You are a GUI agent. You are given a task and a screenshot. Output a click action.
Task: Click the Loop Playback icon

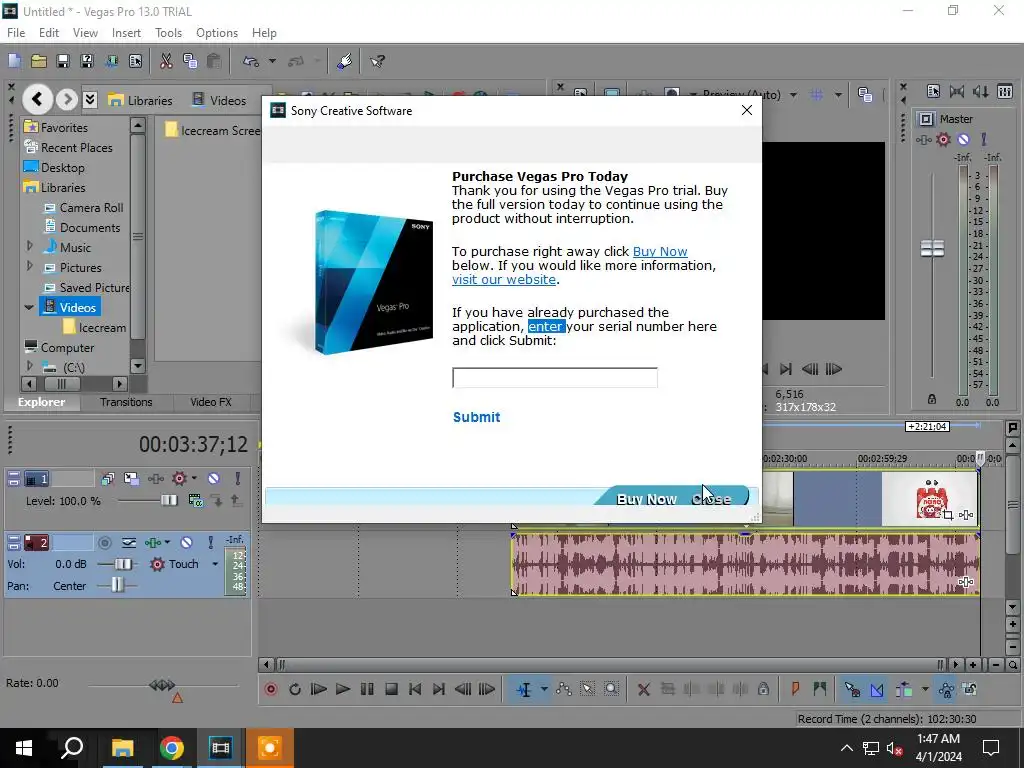coord(295,689)
